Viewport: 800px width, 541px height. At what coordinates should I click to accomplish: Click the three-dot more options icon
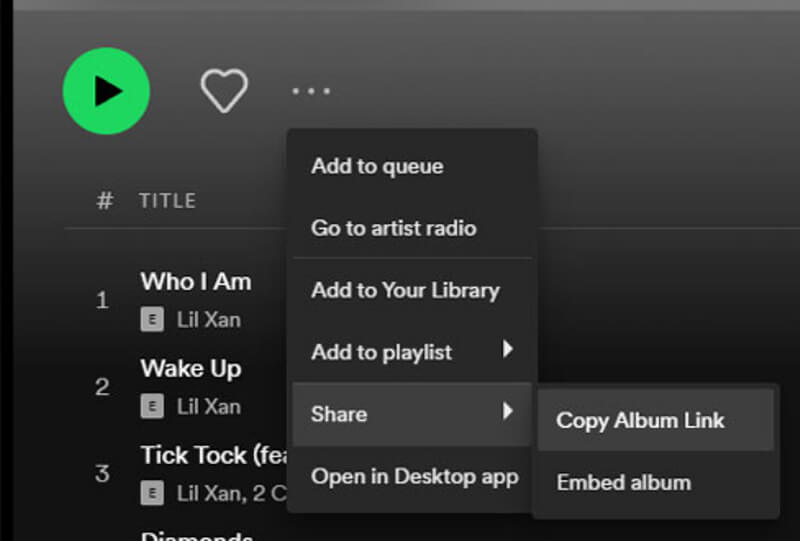[310, 91]
